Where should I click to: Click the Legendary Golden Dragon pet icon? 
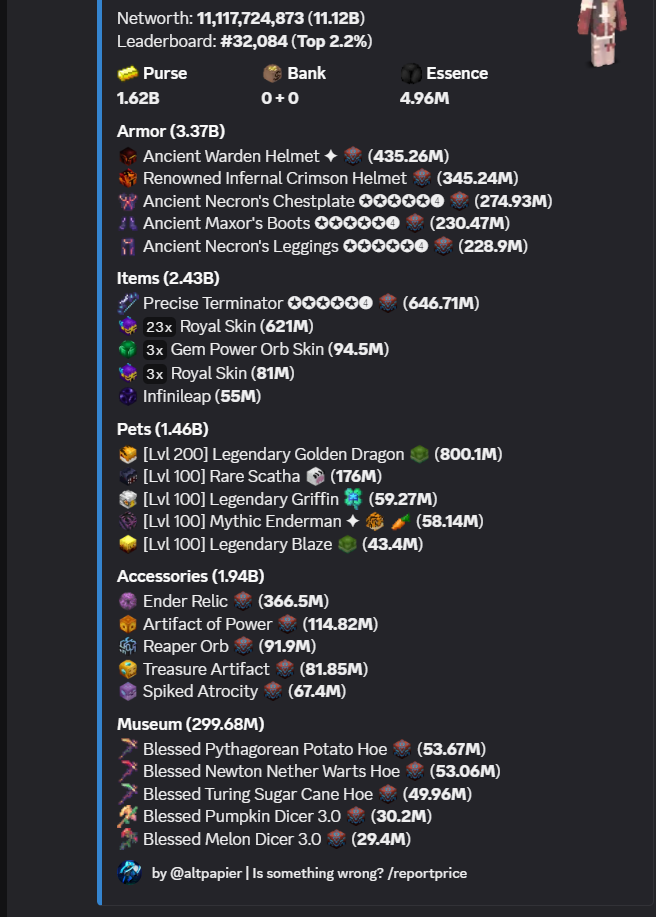(127, 454)
